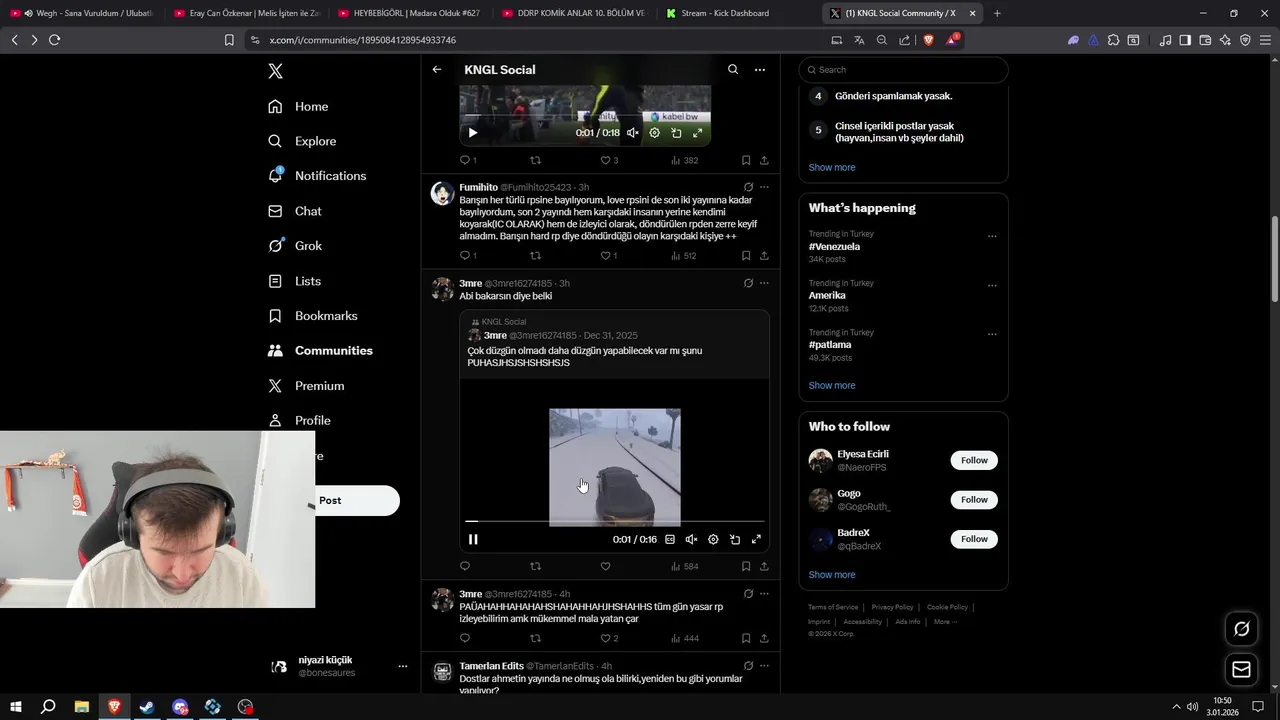The image size is (1280, 720).
Task: Open Fumihito post more options
Action: coord(764,187)
